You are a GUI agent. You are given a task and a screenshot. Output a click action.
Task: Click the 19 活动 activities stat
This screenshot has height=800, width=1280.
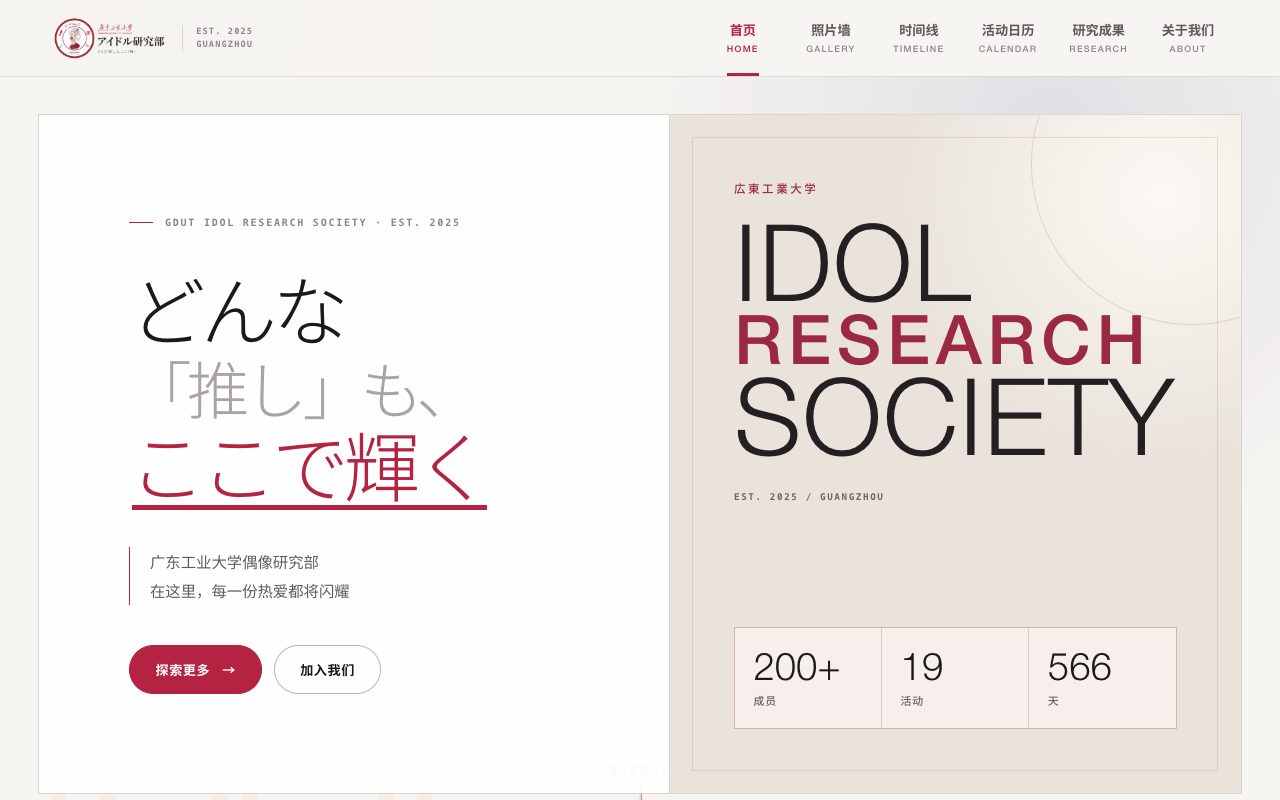tap(955, 678)
